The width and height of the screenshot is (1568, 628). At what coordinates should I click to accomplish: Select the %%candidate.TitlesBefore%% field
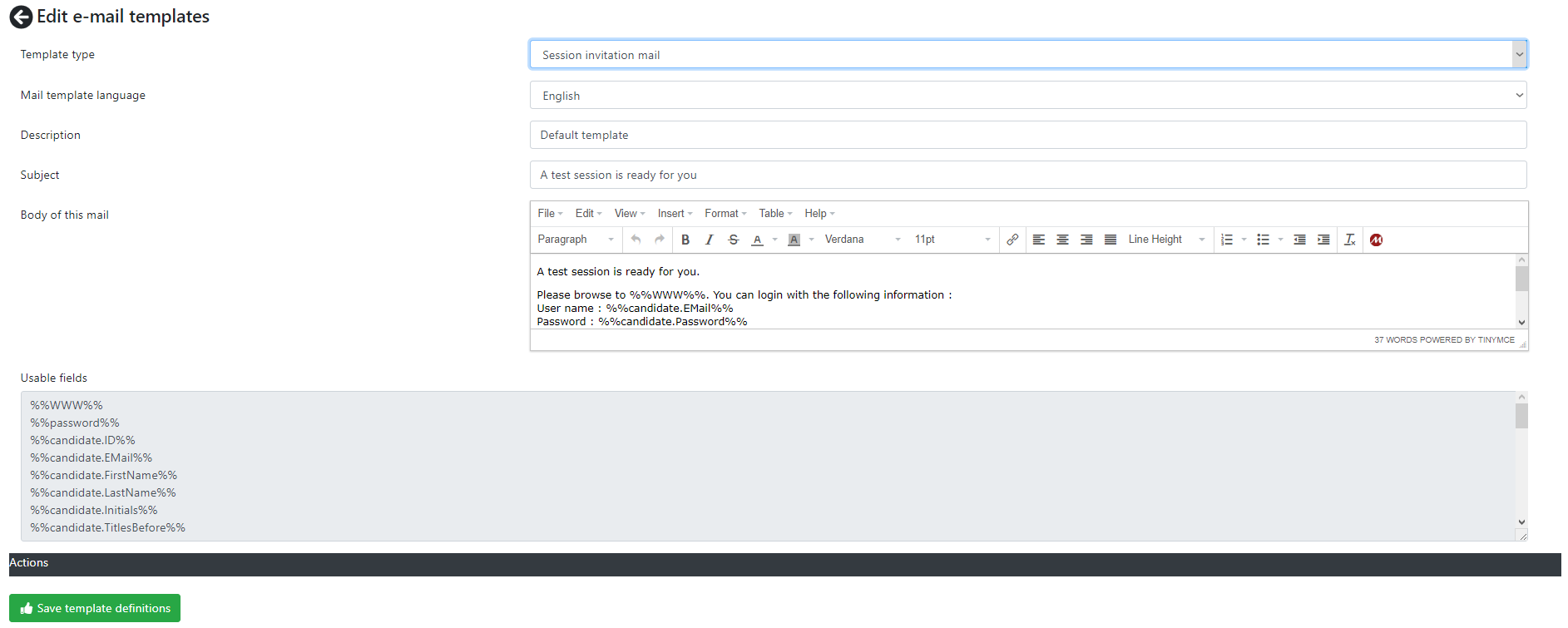coord(108,527)
